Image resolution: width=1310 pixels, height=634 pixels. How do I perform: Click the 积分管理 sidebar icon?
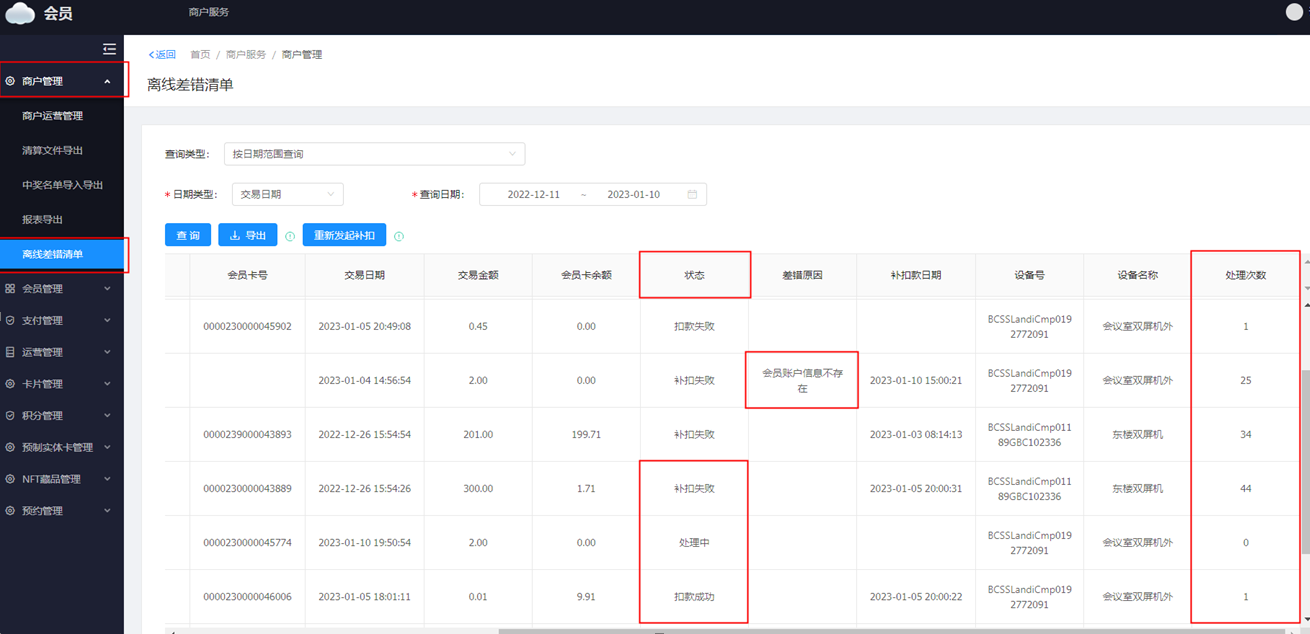[x=10, y=416]
